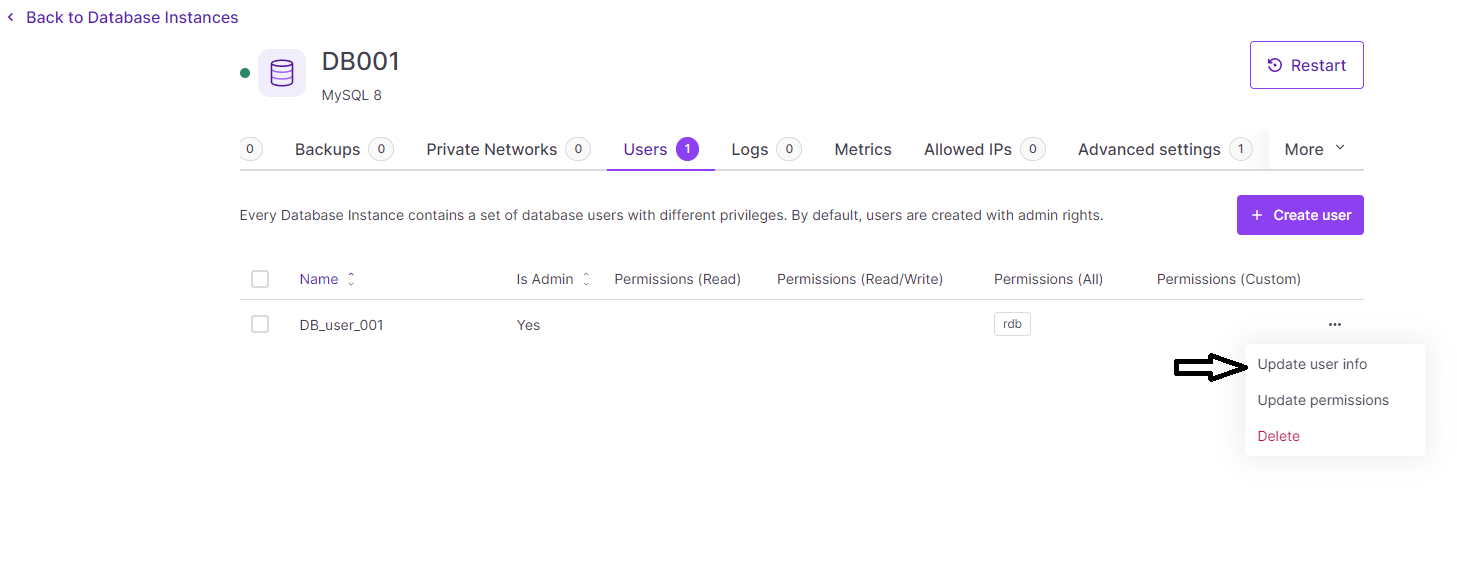
Task: Click the three-dot actions icon for DB_user_001
Action: 1335,325
